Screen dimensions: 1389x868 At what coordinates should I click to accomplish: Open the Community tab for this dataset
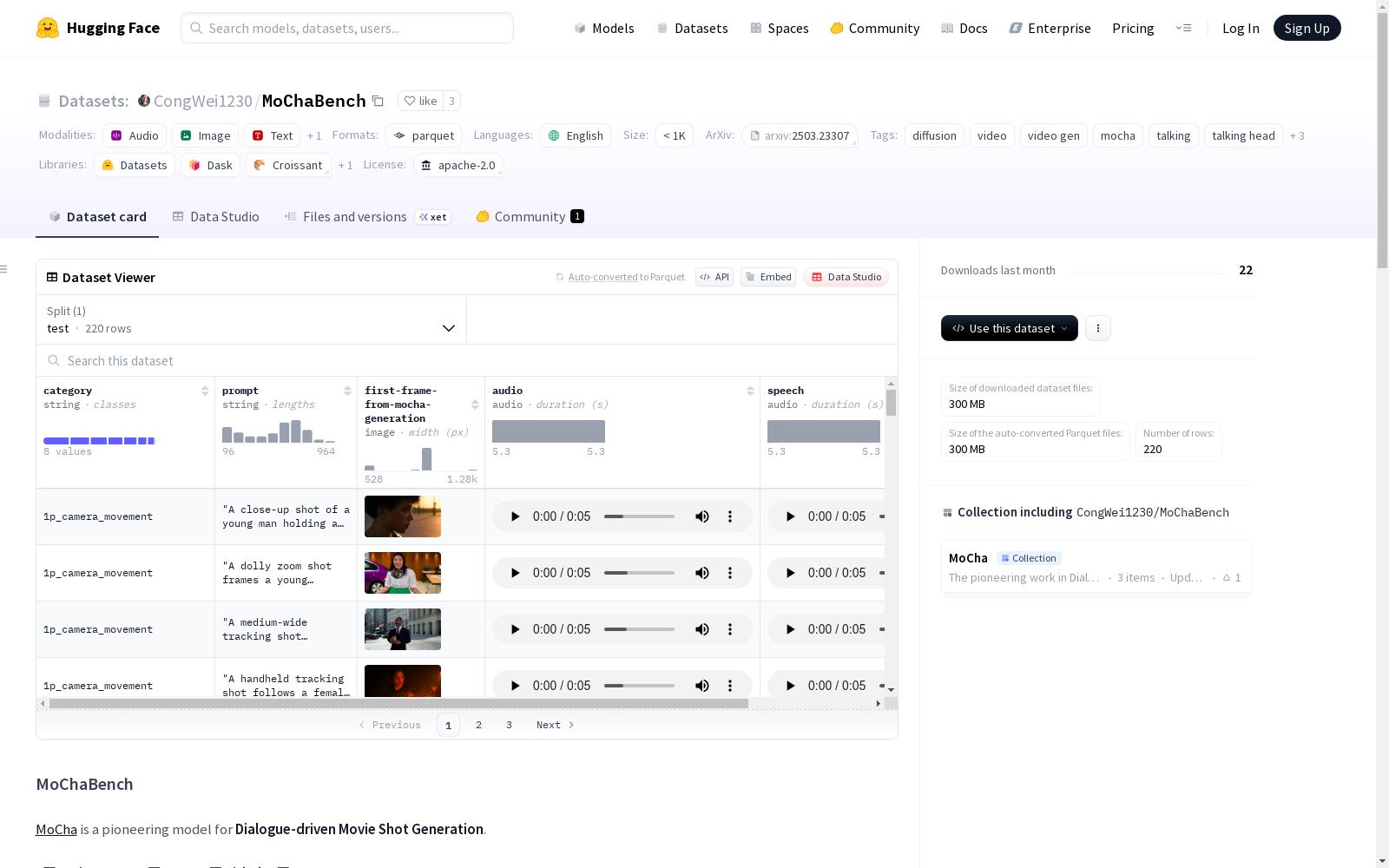click(530, 217)
